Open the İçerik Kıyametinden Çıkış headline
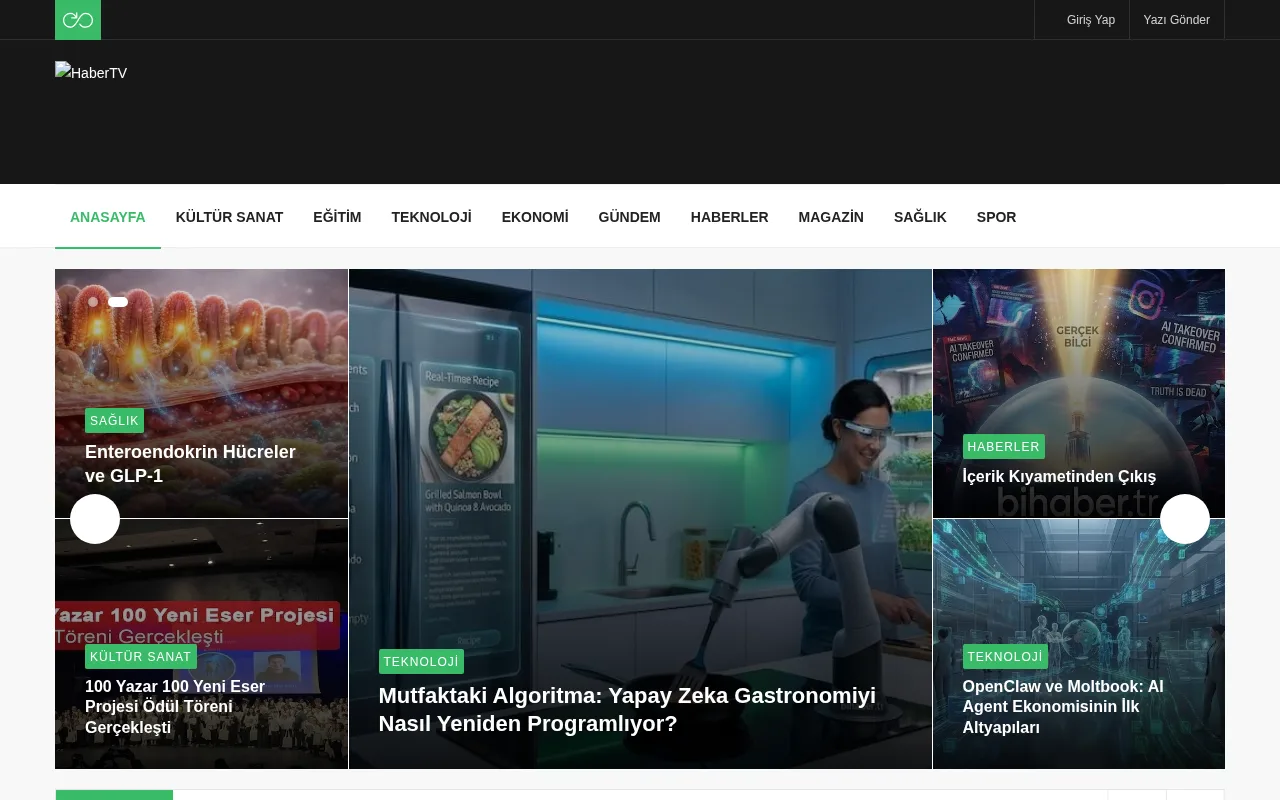 (1059, 477)
